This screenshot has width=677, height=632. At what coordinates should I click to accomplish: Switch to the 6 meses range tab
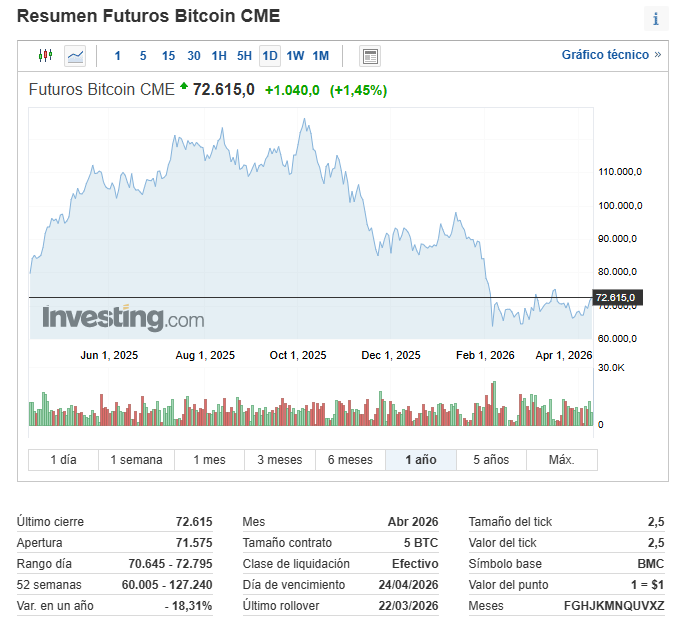[x=350, y=460]
